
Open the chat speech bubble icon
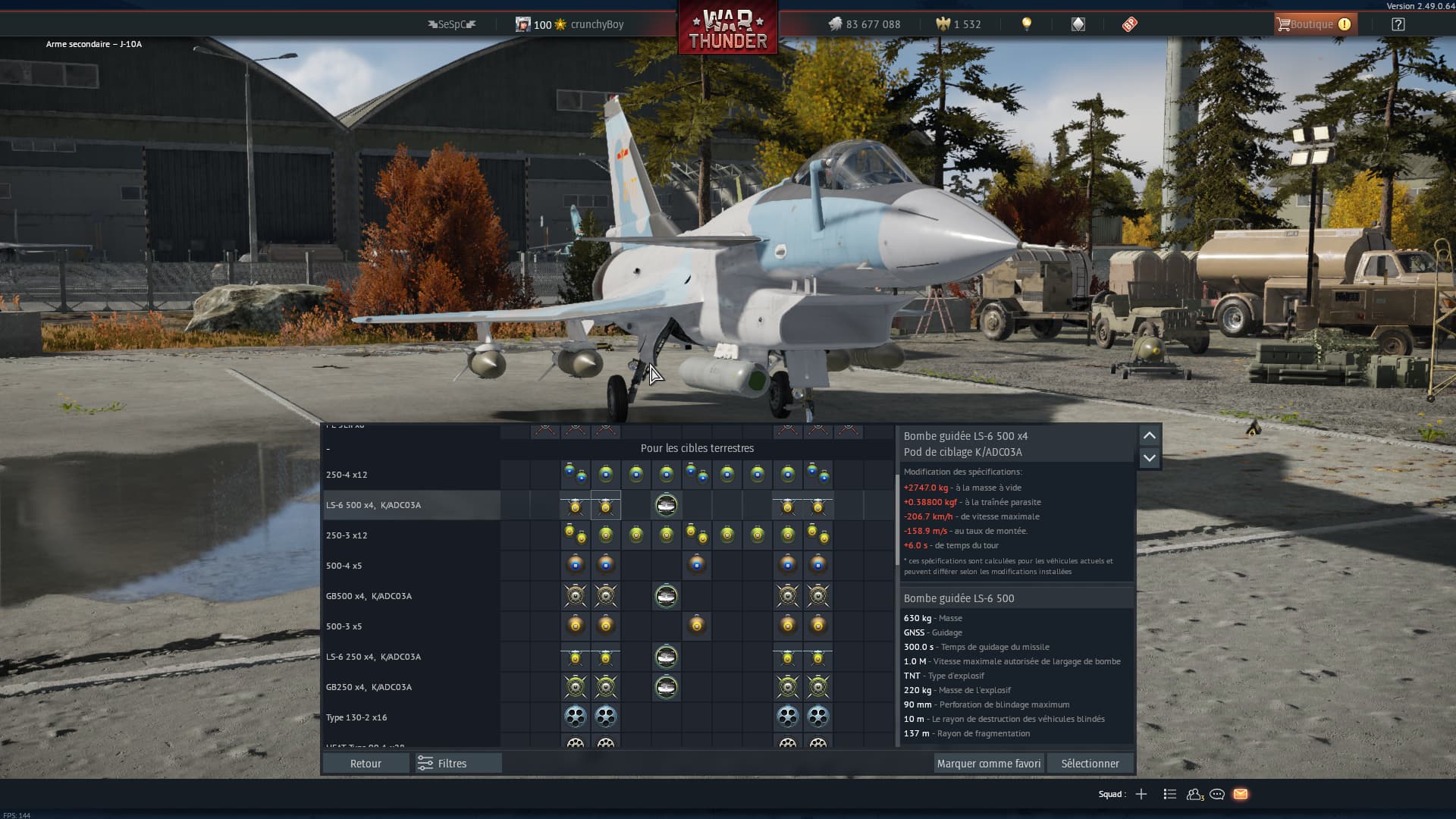pyautogui.click(x=1217, y=794)
